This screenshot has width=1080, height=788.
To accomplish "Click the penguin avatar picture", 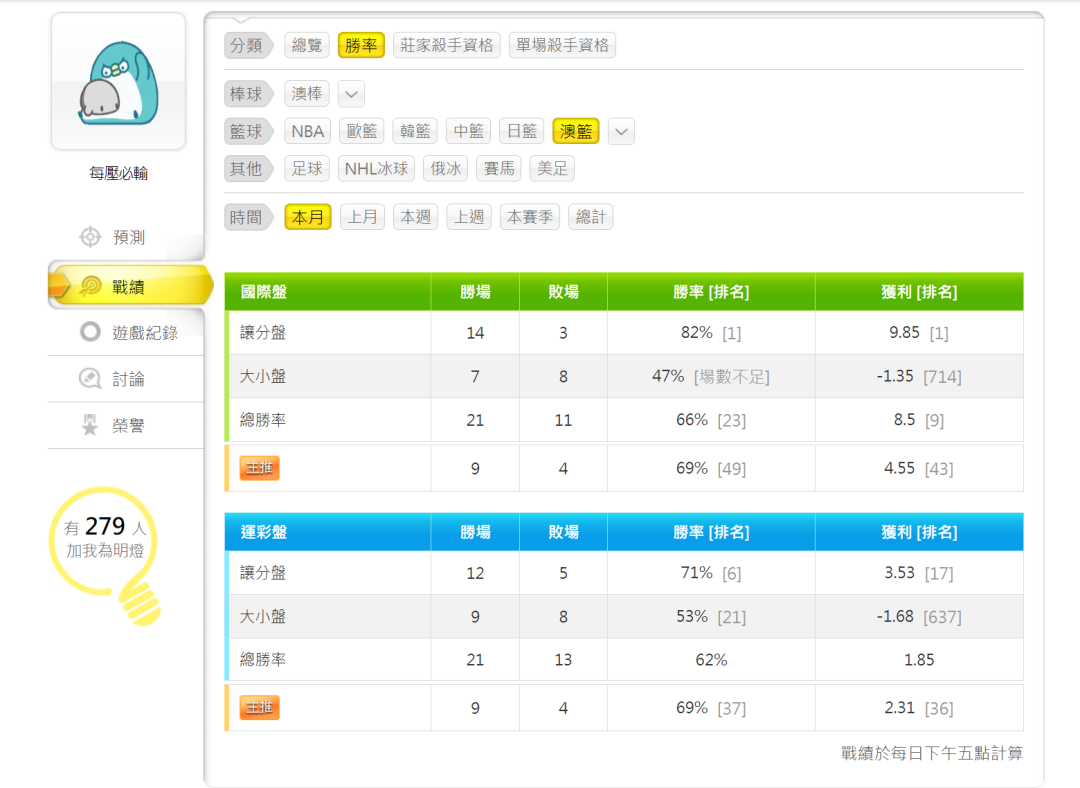I will [x=118, y=81].
